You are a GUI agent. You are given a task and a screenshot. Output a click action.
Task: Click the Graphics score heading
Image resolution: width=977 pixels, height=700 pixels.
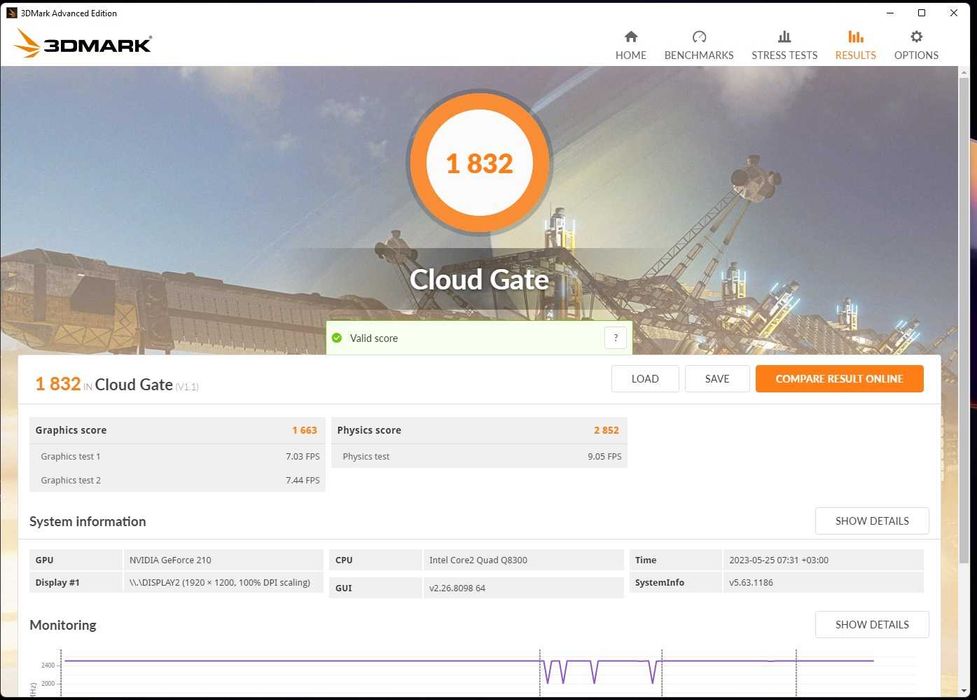[x=71, y=430]
